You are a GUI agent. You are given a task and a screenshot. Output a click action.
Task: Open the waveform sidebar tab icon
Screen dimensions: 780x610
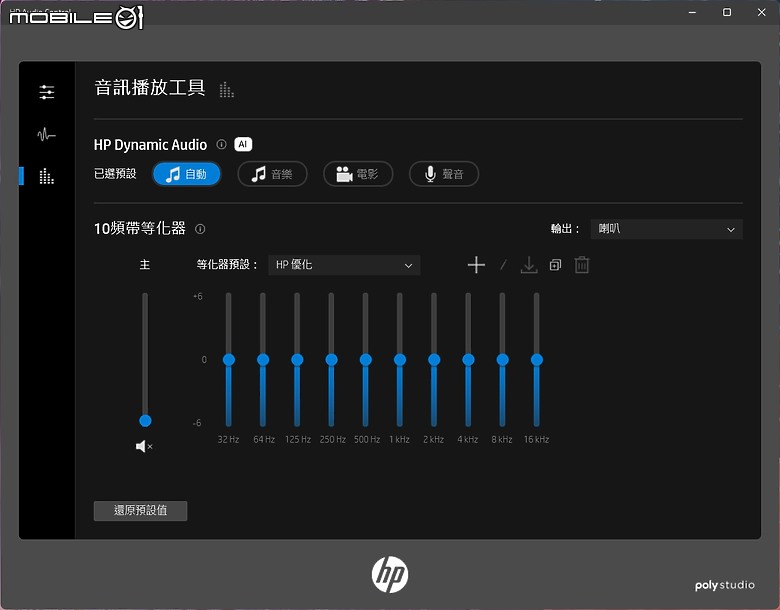[x=47, y=134]
